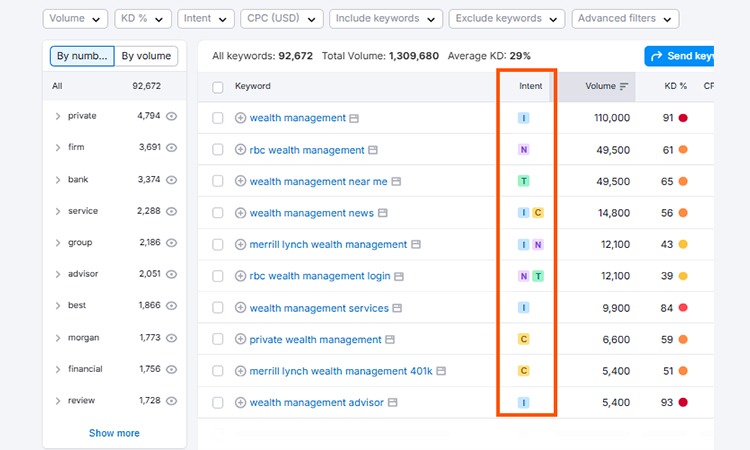Tick the select-all checkbox in the table header

(x=218, y=87)
